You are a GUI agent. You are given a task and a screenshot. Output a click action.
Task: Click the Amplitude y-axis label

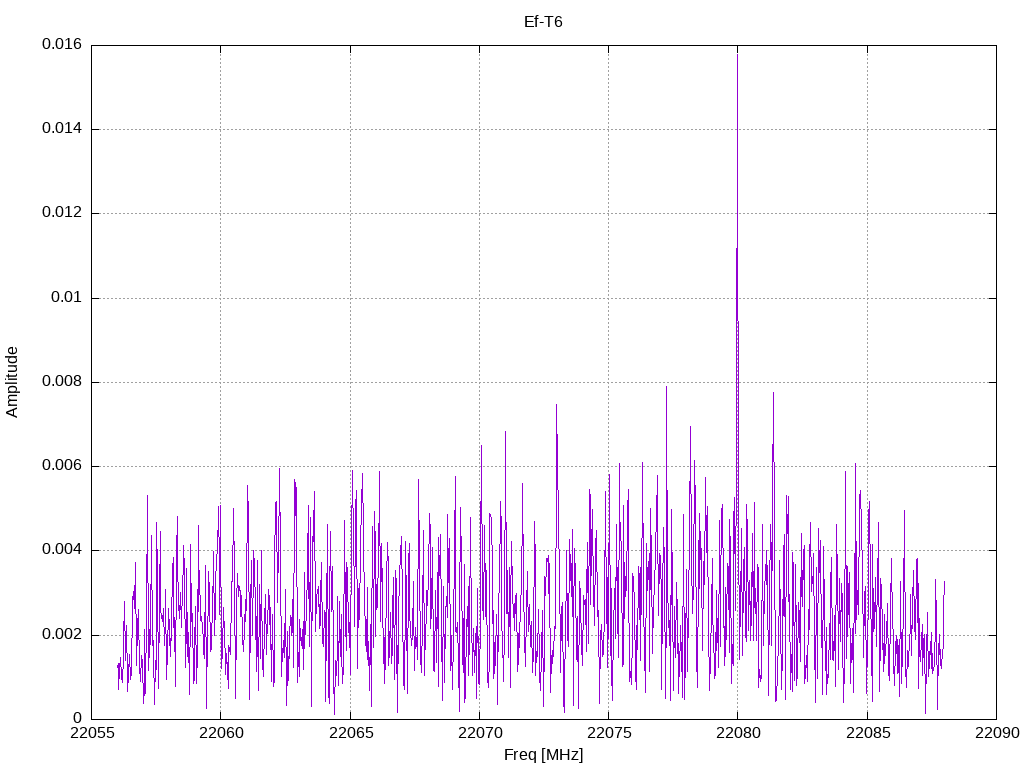[12, 382]
